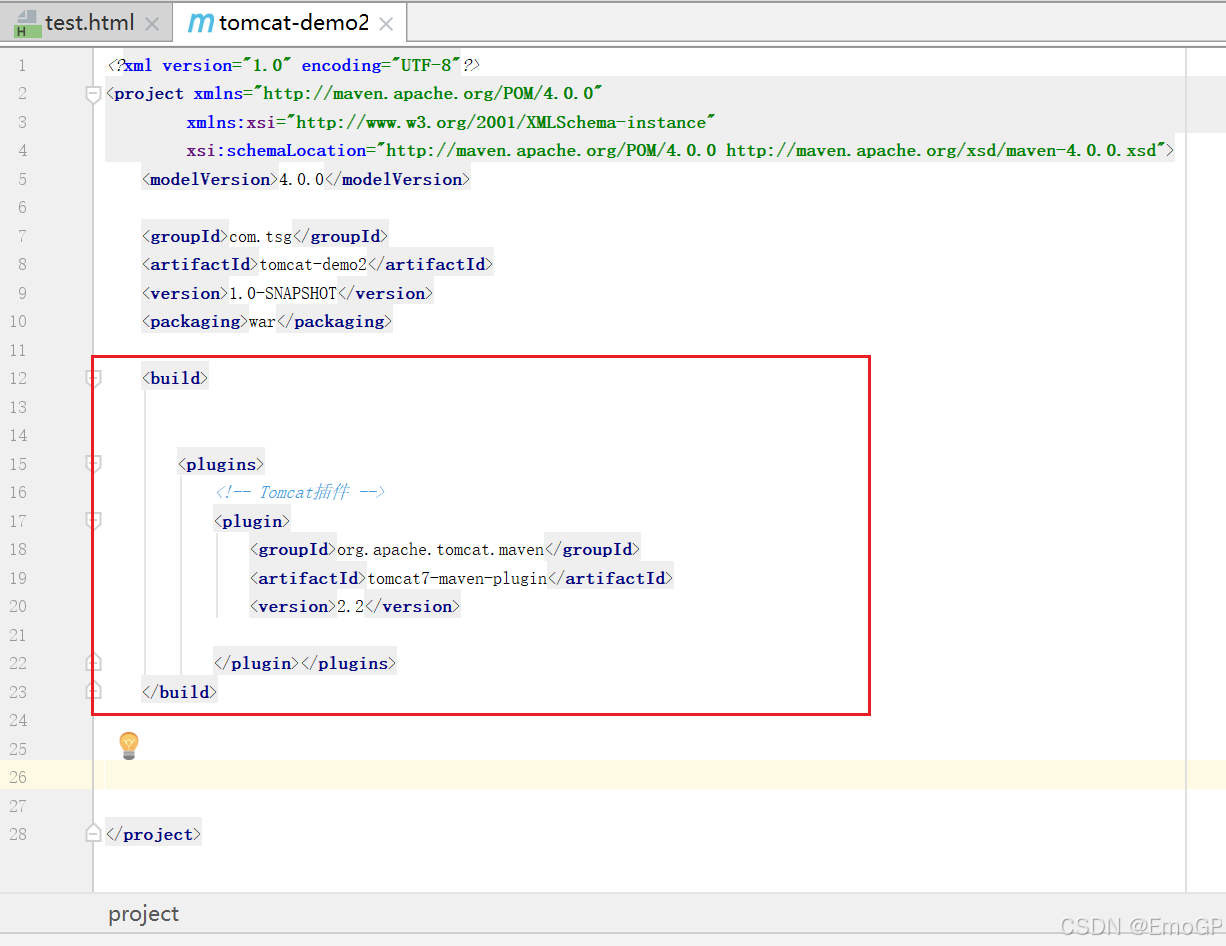Click groupId value org.apache.tomcat.maven
This screenshot has height=946, width=1226.
coord(440,549)
